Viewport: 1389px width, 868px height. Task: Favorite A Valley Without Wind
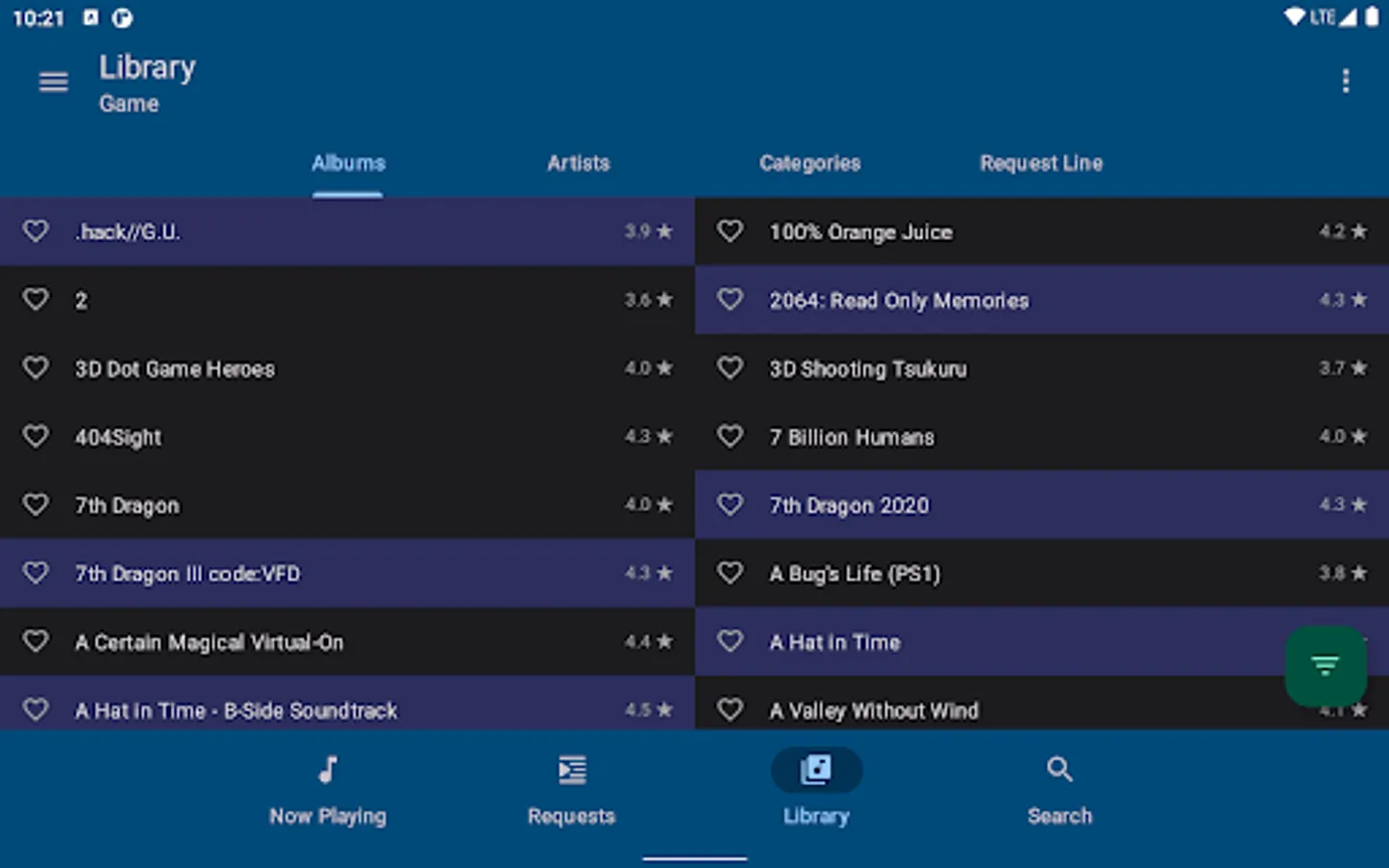(x=730, y=710)
